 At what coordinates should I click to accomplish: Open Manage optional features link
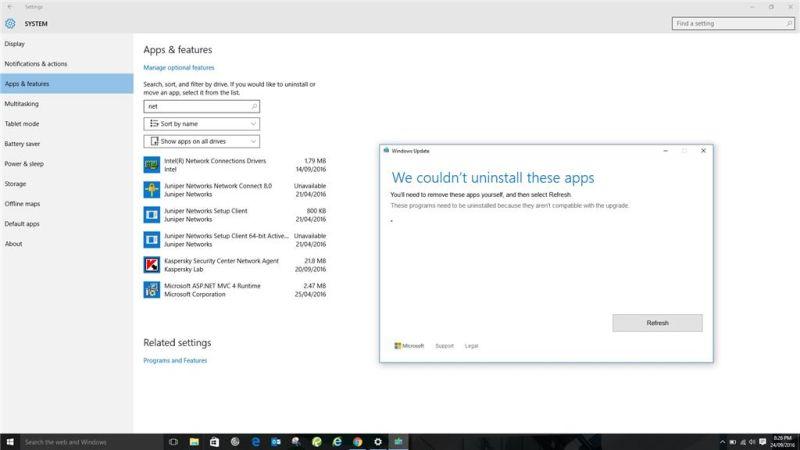point(179,67)
